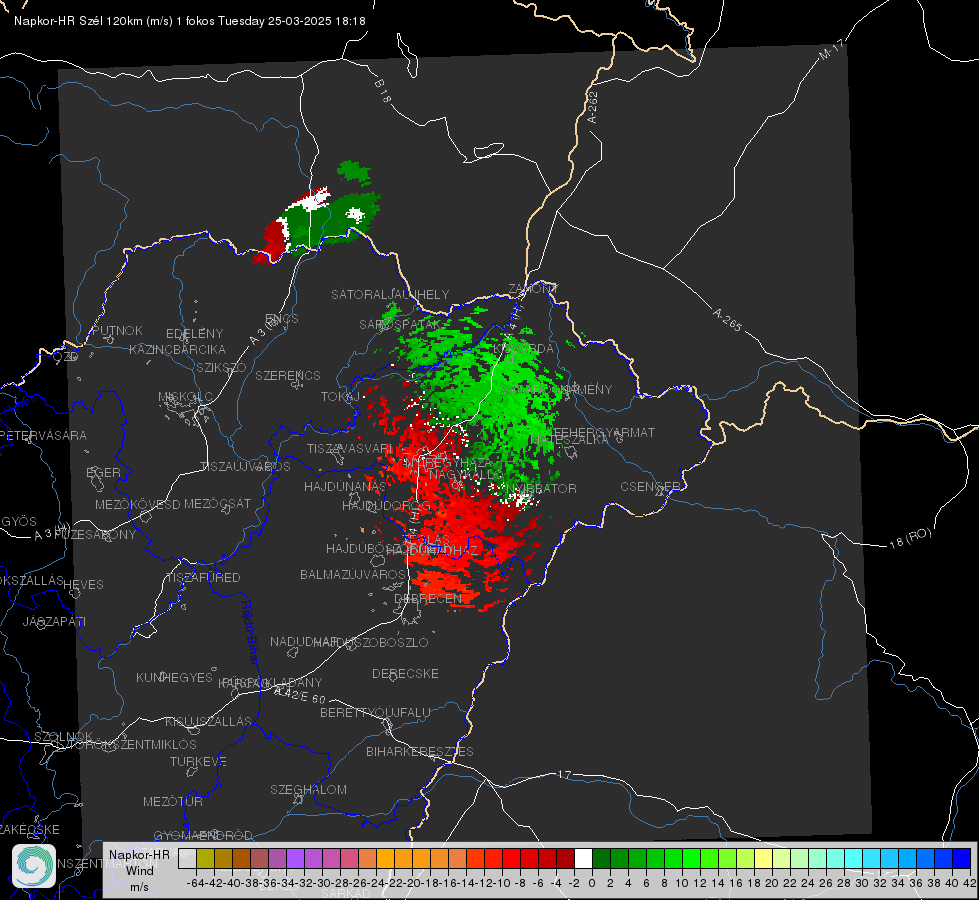
Task: Click the dark green swatch between 0 and 2
Action: [x=601, y=859]
